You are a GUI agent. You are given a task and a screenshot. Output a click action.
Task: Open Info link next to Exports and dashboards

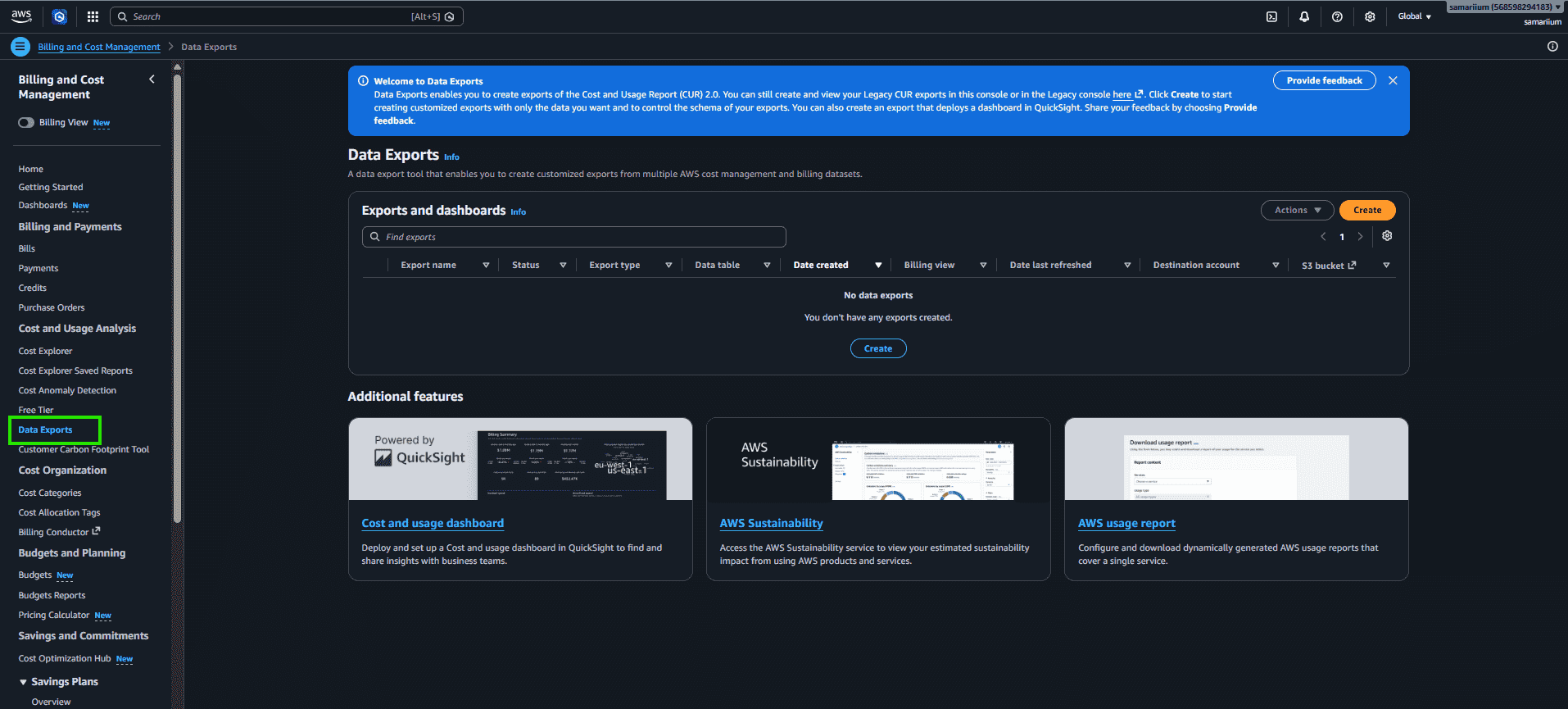pos(519,212)
